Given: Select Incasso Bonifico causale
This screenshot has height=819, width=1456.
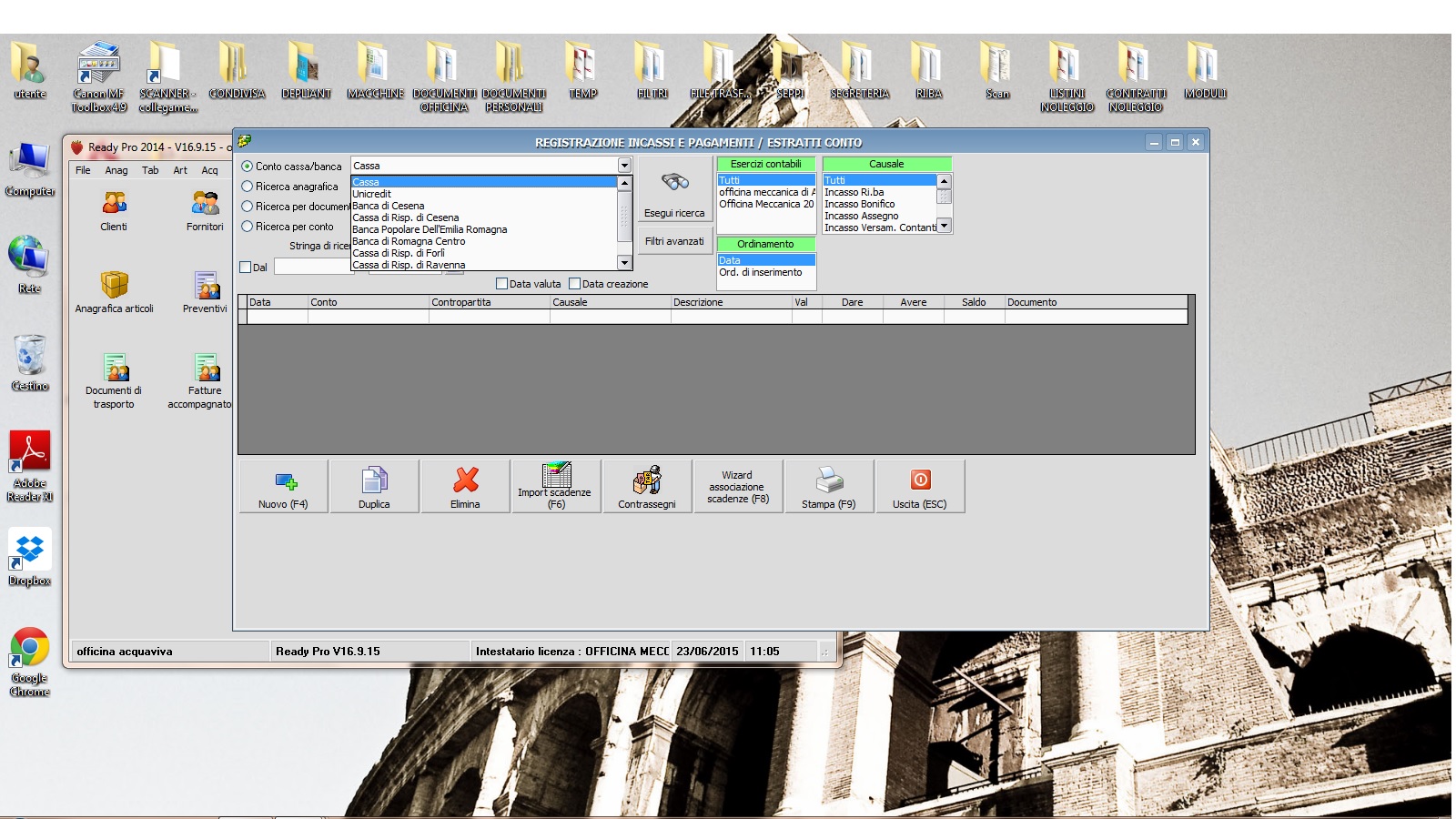Looking at the screenshot, I should tap(880, 204).
